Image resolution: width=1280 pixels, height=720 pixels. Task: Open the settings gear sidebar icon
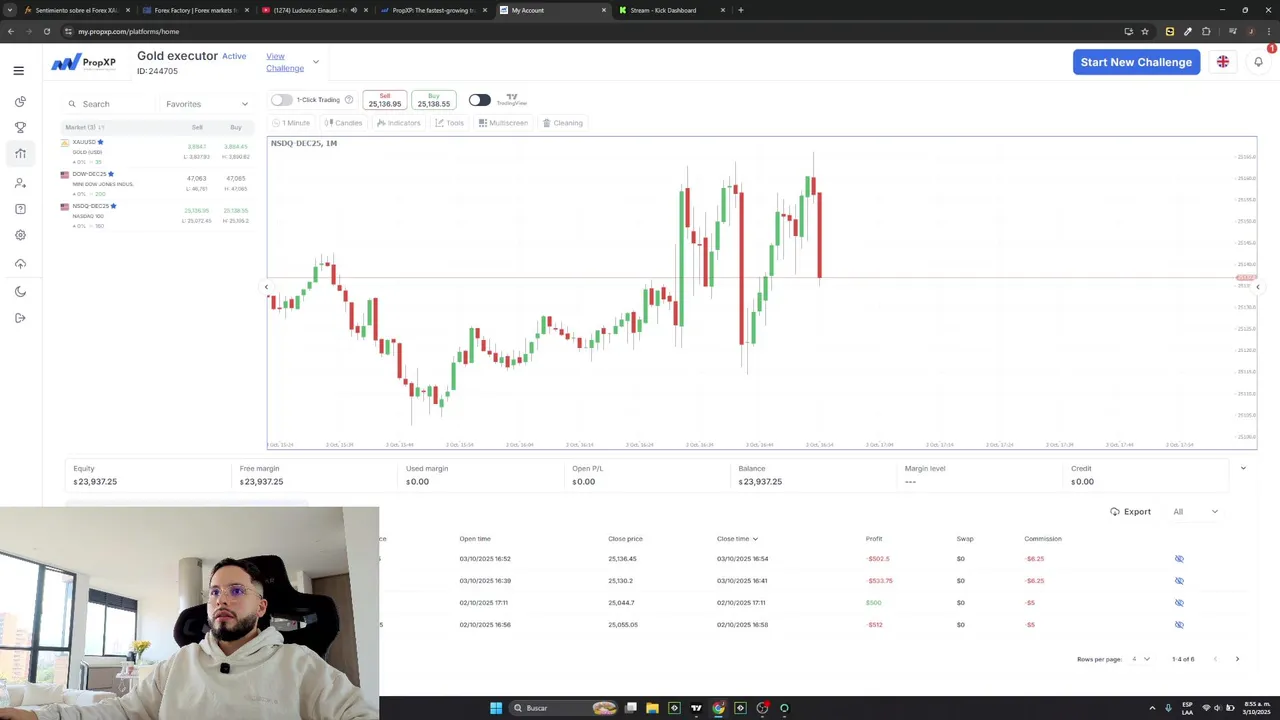20,235
